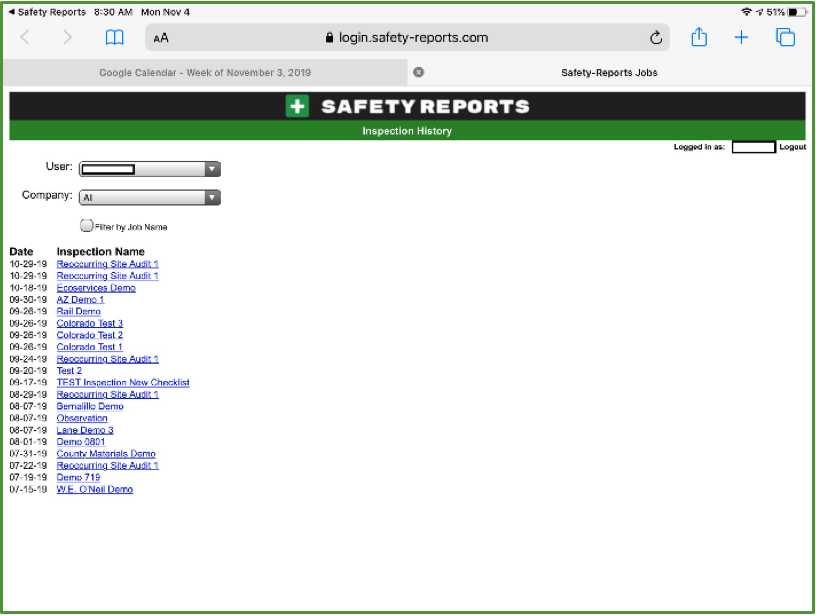Click the date 07-31-19

click(x=28, y=454)
